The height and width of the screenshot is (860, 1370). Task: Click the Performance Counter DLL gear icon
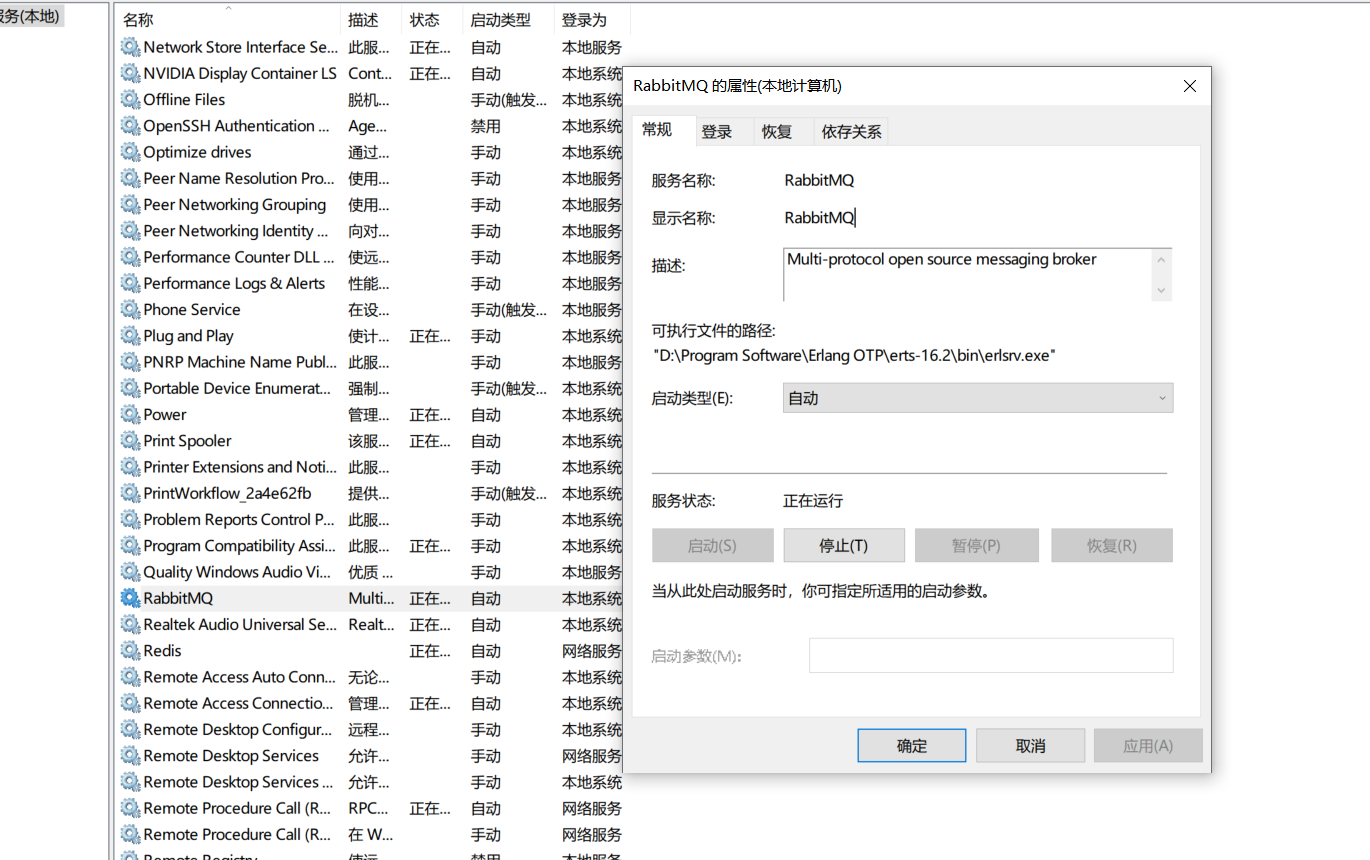pos(130,257)
